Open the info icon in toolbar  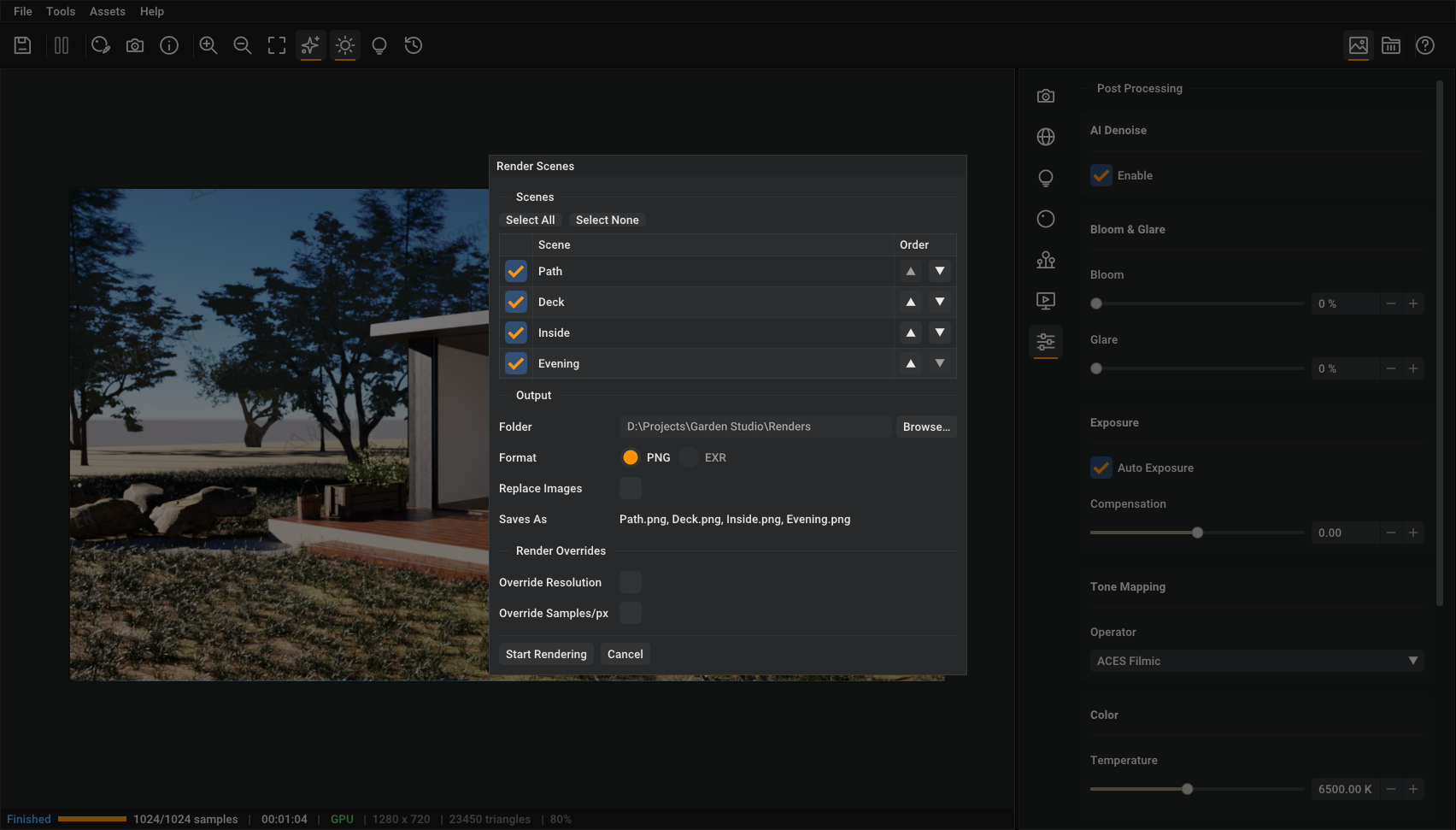tap(169, 45)
